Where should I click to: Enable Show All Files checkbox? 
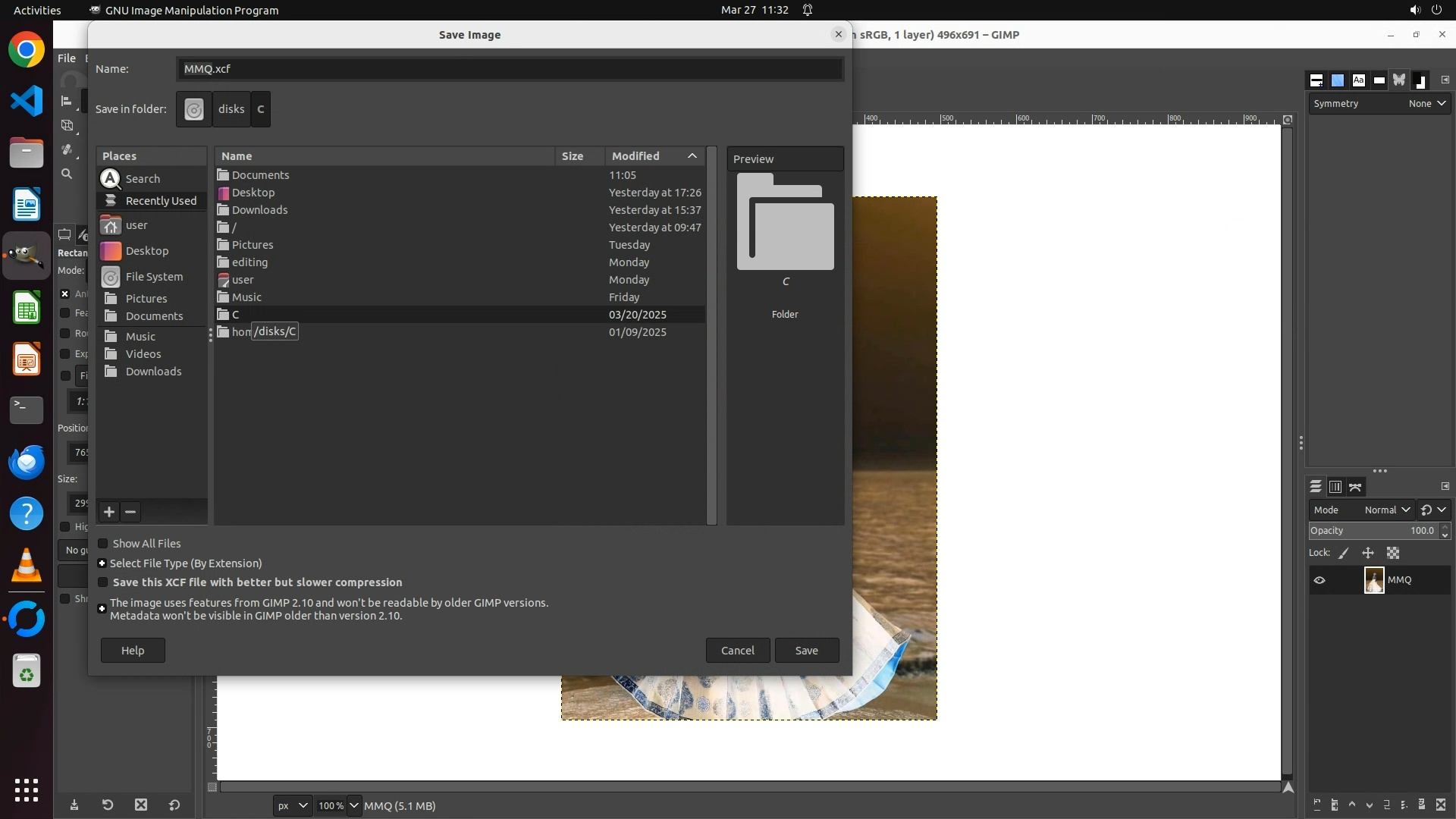103,544
